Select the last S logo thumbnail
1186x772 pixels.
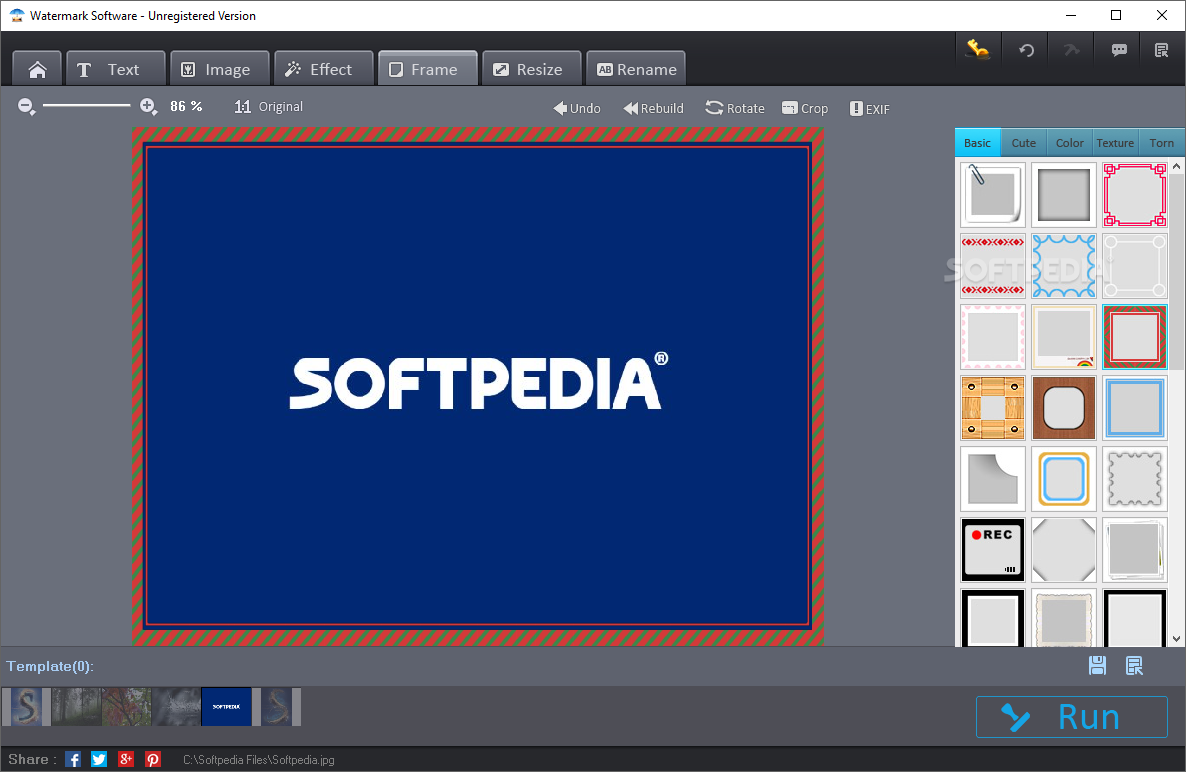pyautogui.click(x=277, y=706)
